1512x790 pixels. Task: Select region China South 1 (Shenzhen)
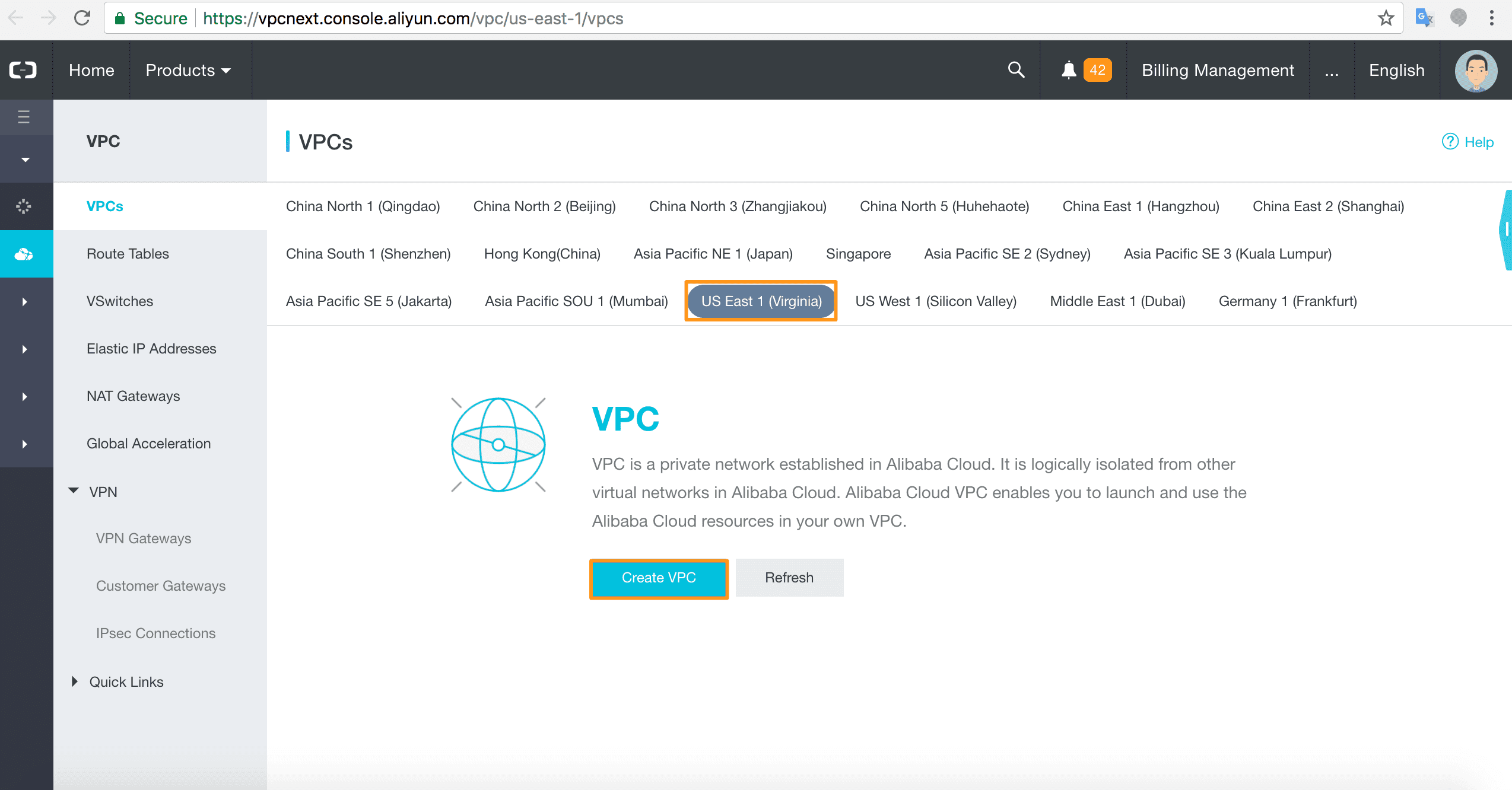(368, 254)
